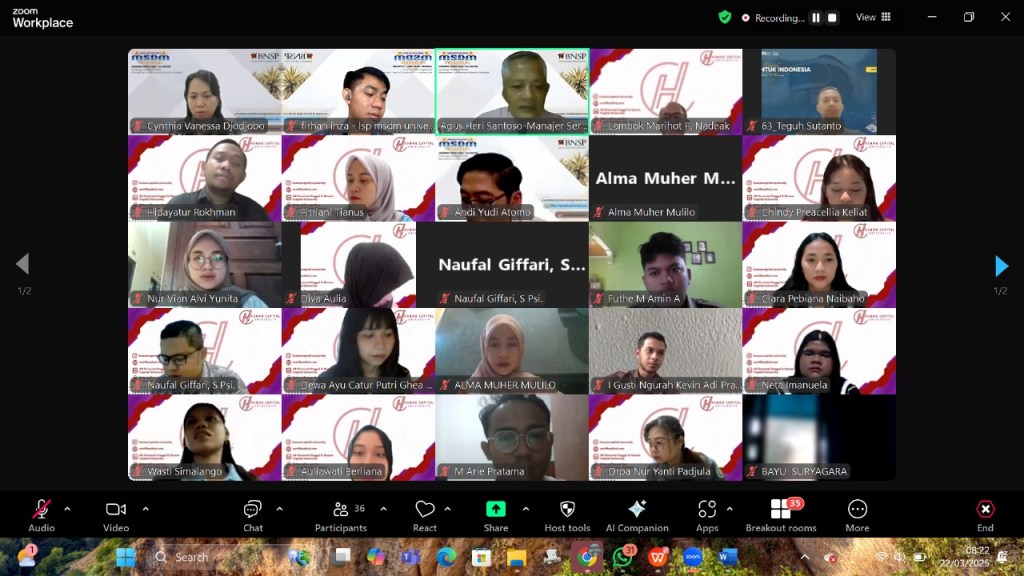This screenshot has height=576, width=1024.
Task: Expand the Share options arrow
Action: pyautogui.click(x=526, y=509)
